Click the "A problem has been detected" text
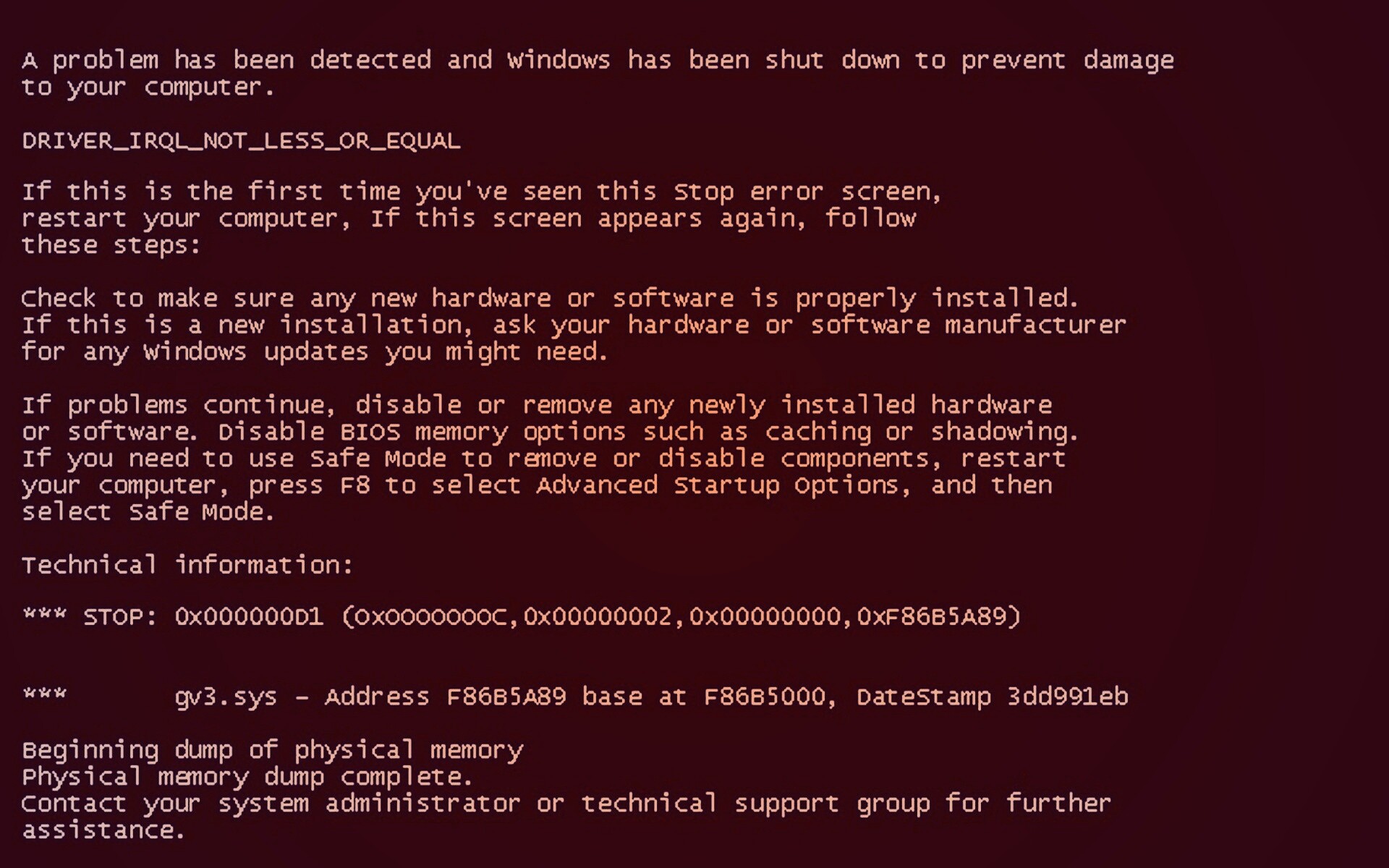 pyautogui.click(x=226, y=60)
